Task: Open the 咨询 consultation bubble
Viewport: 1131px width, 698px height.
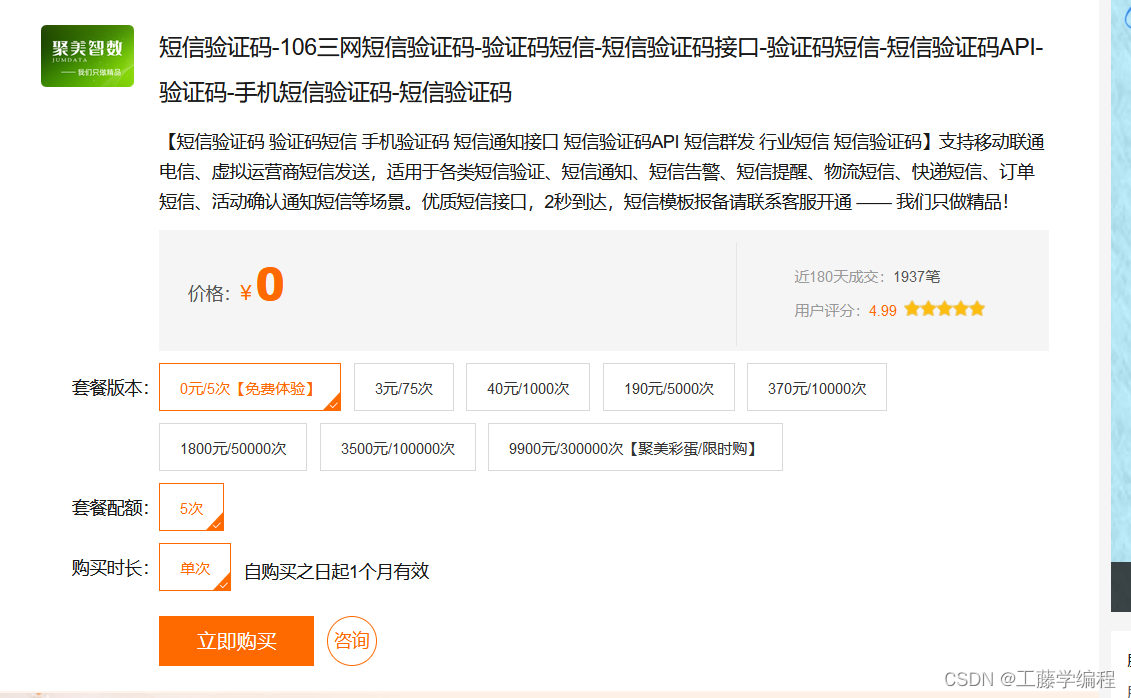Action: 351,641
